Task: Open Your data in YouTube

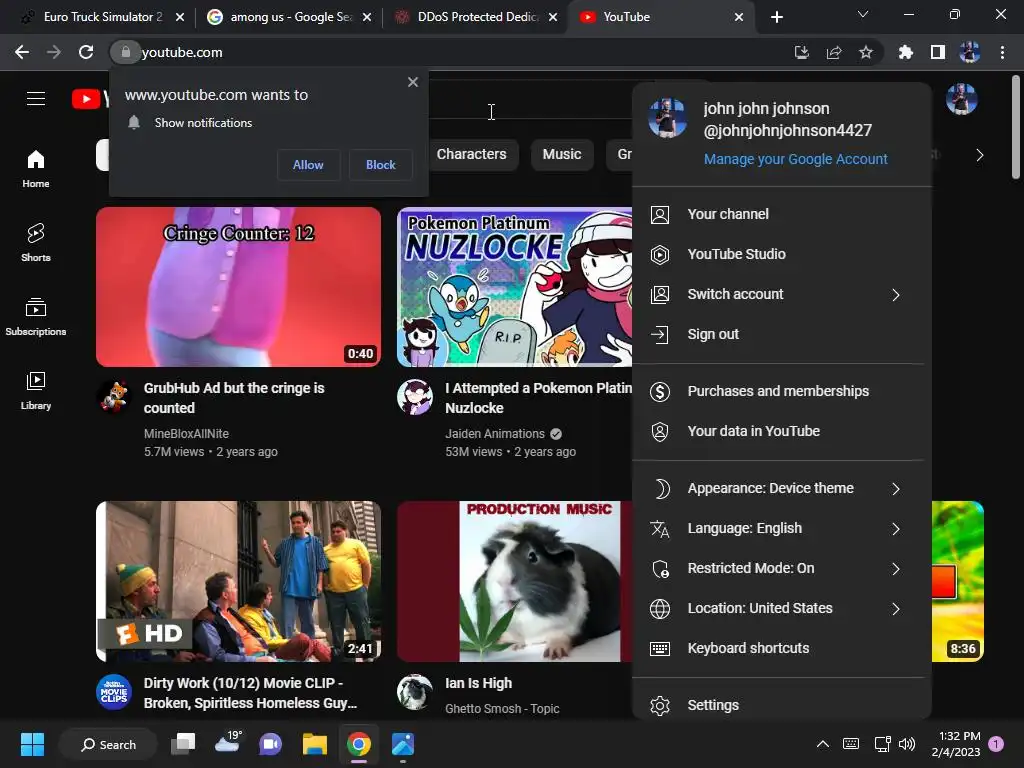Action: (782, 431)
